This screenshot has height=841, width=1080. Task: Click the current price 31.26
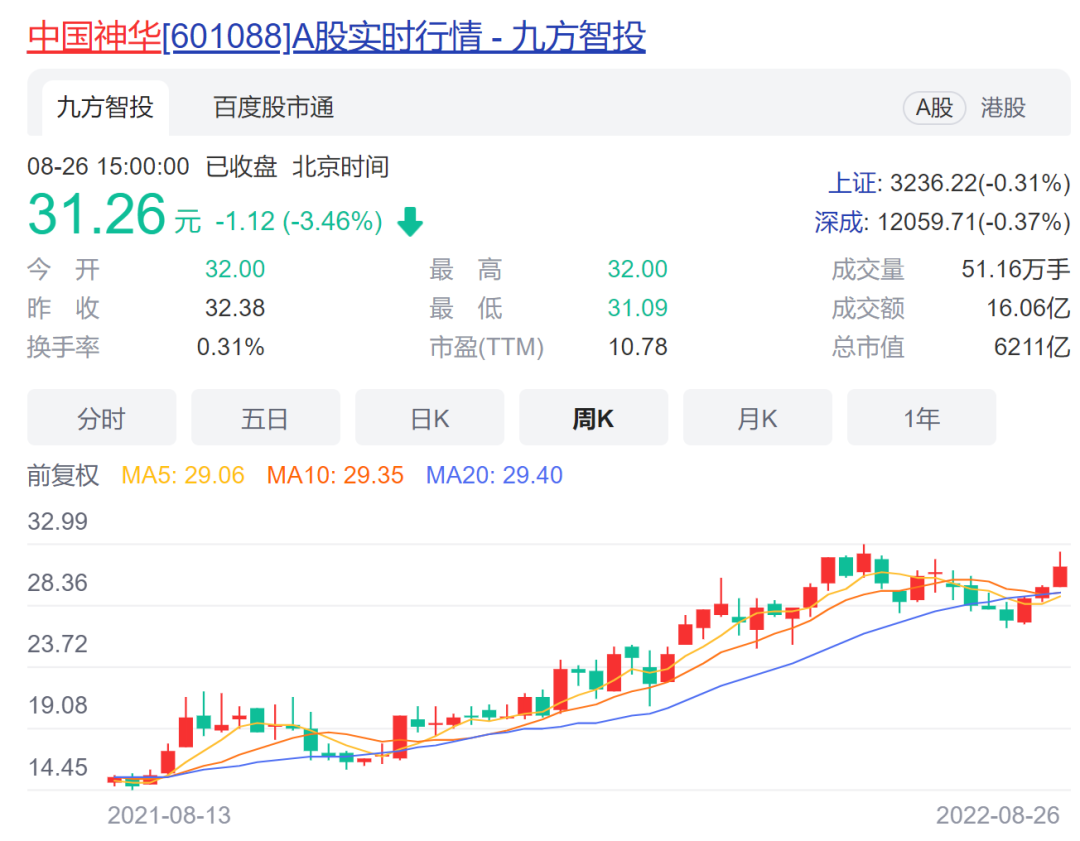click(97, 214)
